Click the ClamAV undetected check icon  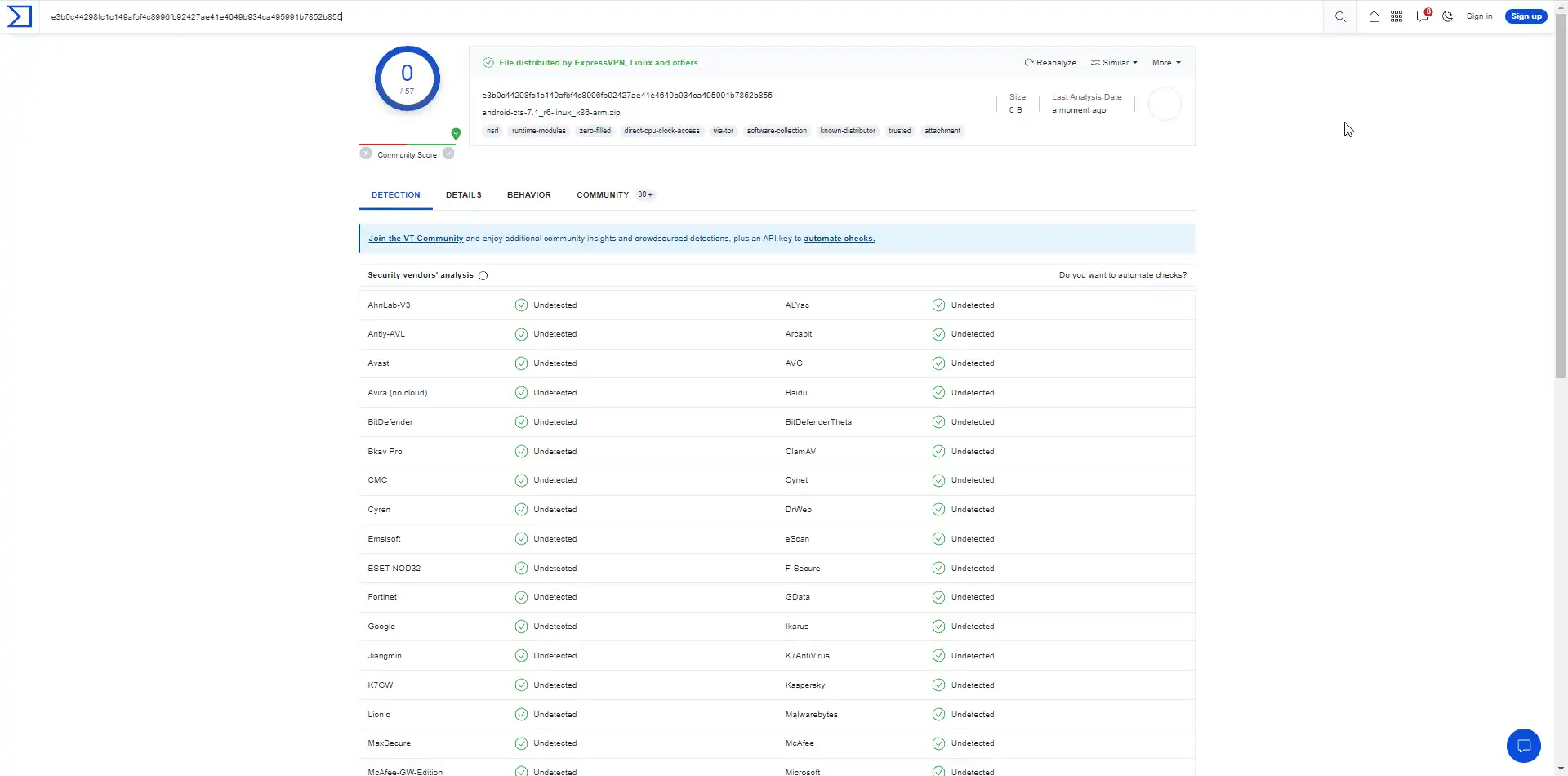tap(938, 452)
